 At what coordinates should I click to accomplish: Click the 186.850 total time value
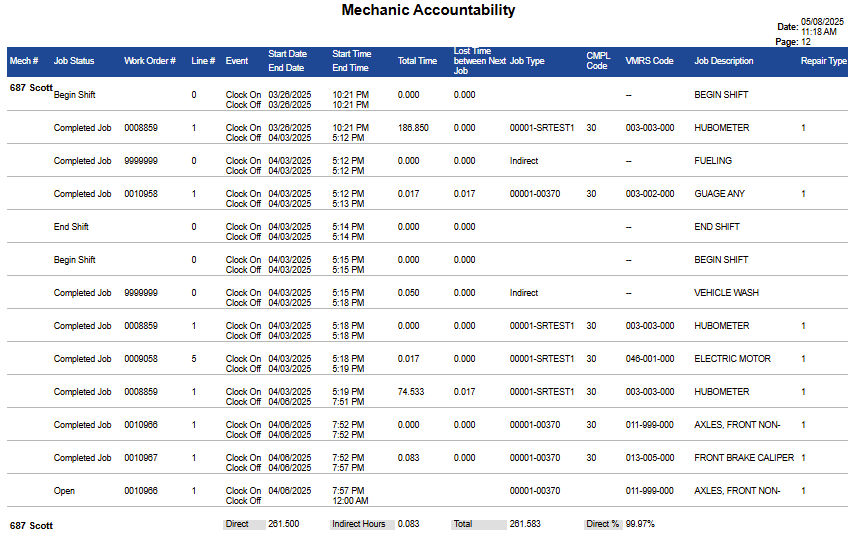(413, 128)
